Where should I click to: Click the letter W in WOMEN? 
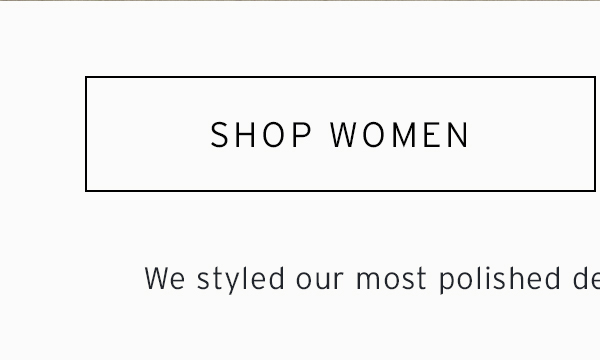[x=343, y=135]
